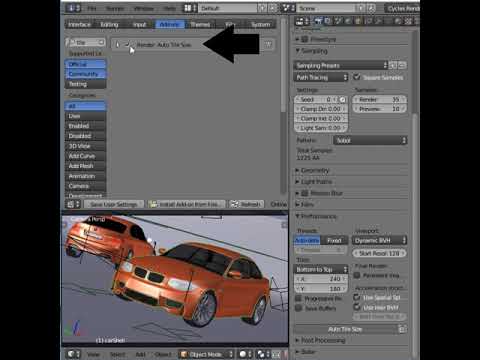
Task: Open the 3D view header View menu
Action: tap(93, 354)
